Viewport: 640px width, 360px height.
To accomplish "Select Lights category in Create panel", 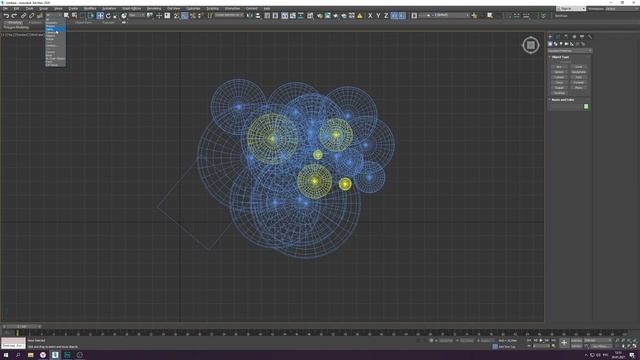I will [x=561, y=44].
